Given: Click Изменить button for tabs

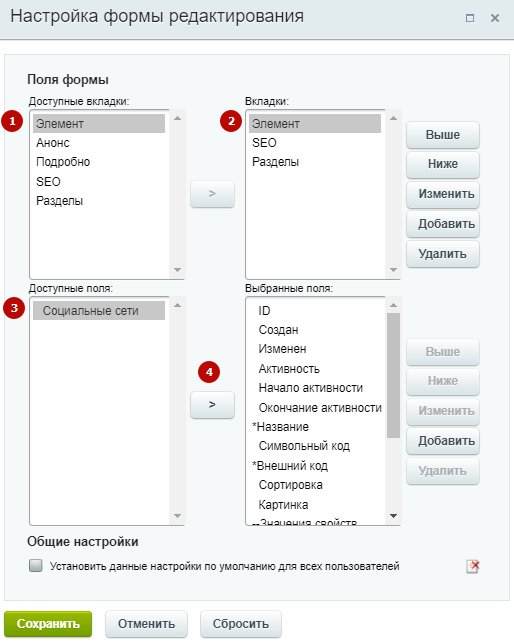Looking at the screenshot, I should (x=443, y=194).
